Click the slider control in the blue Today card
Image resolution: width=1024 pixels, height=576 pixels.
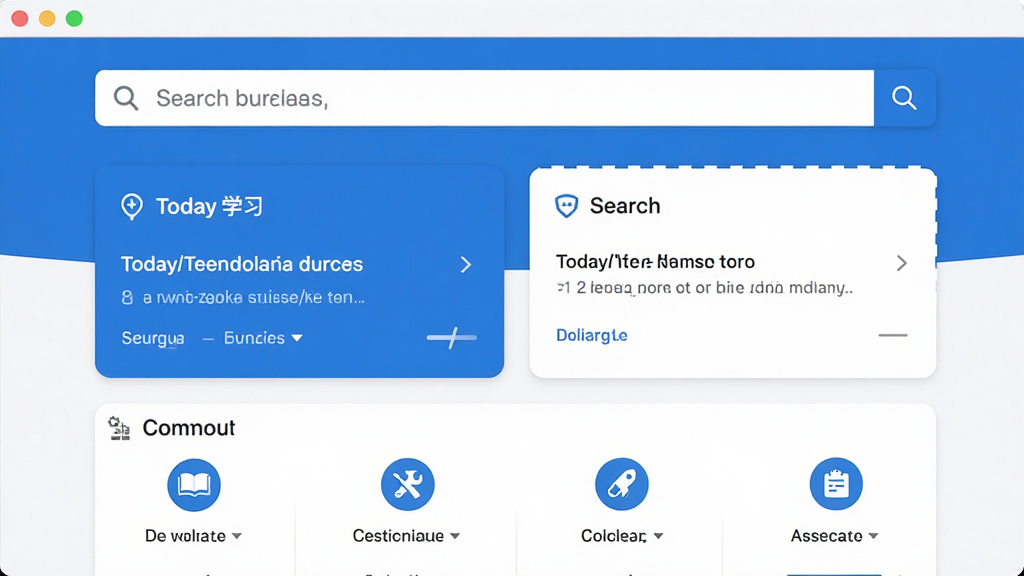point(451,338)
